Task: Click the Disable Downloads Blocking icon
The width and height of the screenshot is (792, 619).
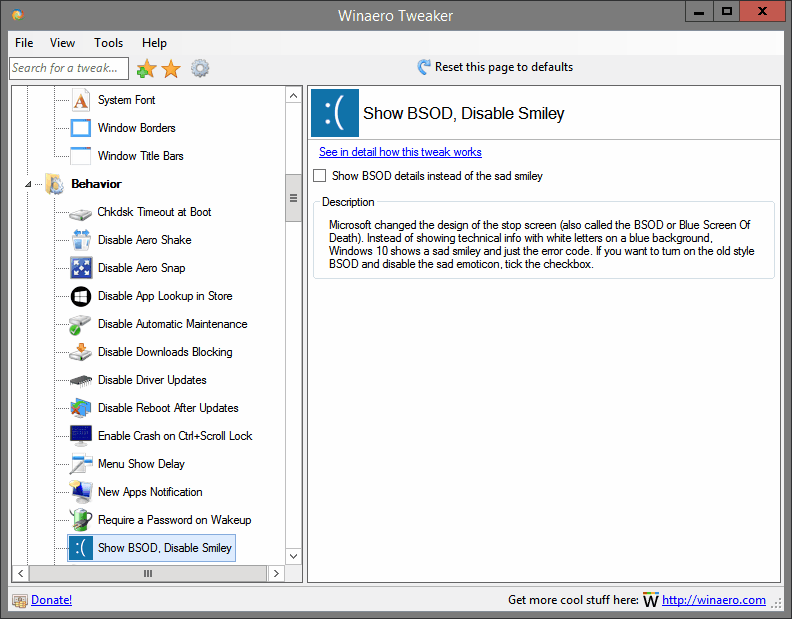Action: 80,352
